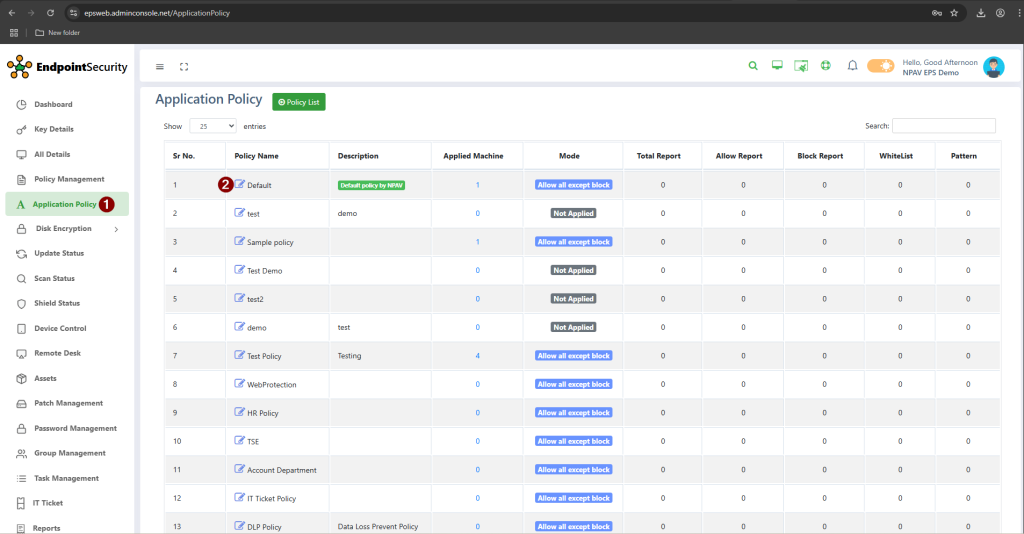
Task: Click the edit icon for Sample policy
Action: [x=239, y=241]
